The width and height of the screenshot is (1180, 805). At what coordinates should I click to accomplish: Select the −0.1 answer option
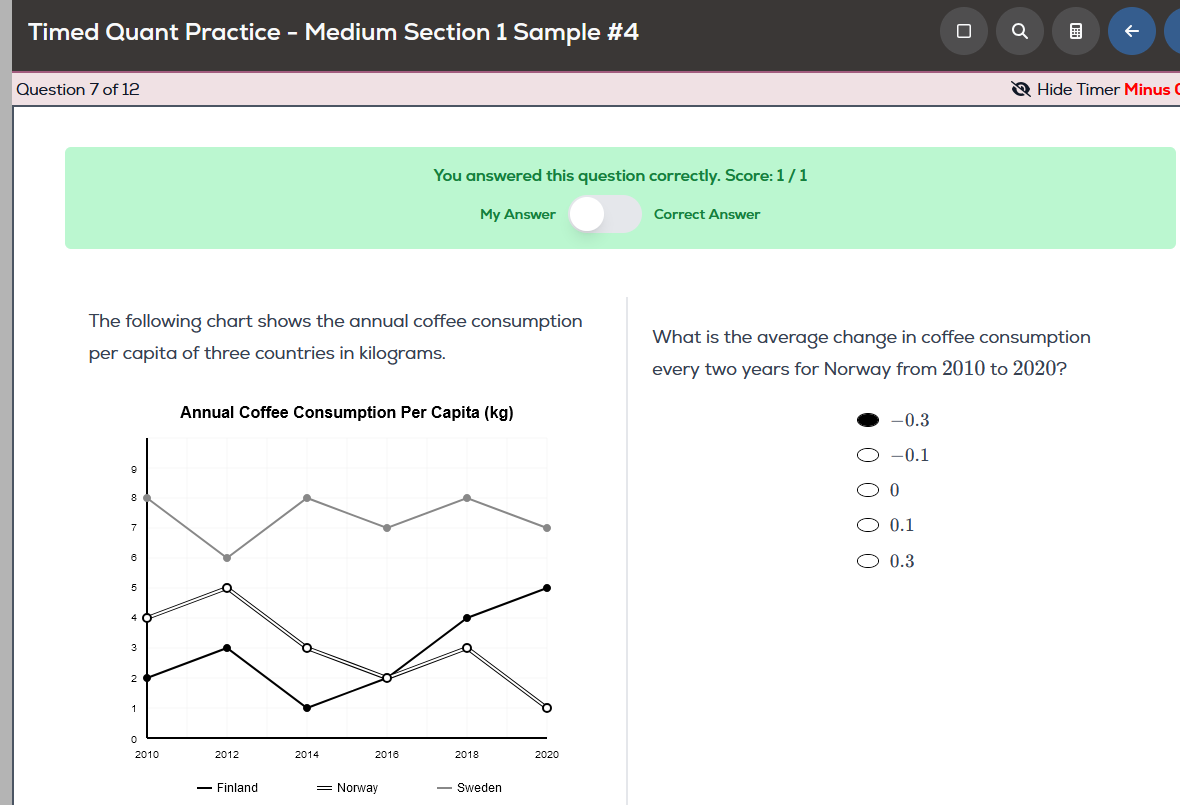pos(868,455)
